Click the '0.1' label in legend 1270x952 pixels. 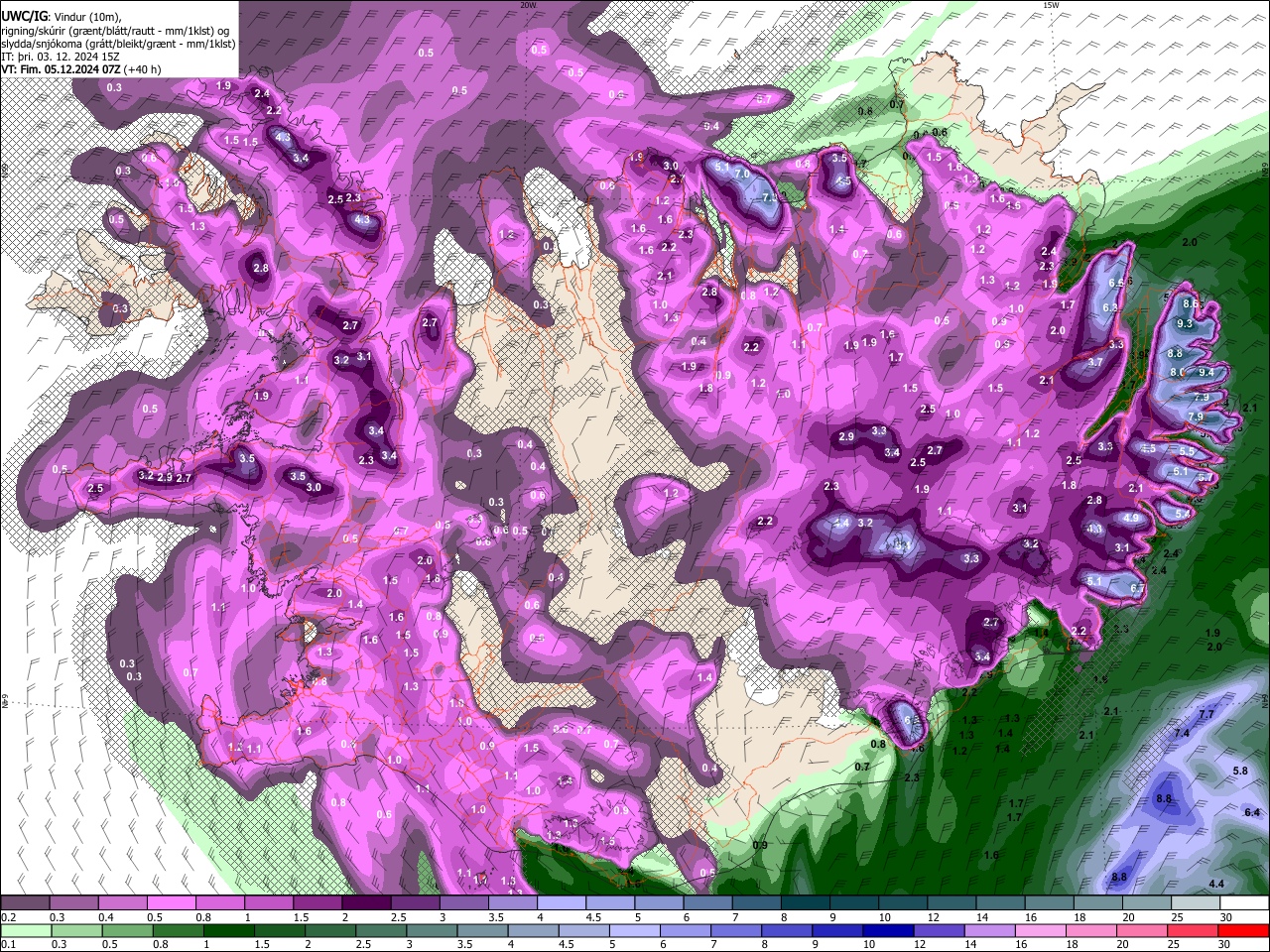pyautogui.click(x=8, y=944)
